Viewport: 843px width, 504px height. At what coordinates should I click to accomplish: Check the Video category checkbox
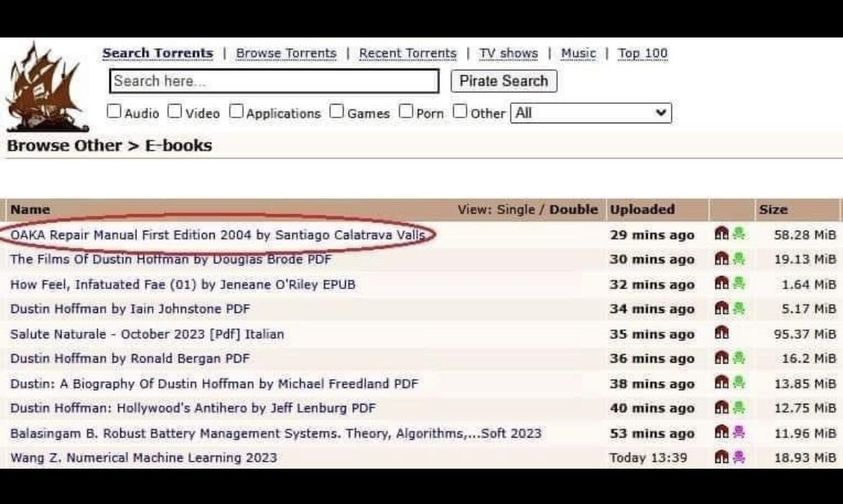coord(175,111)
